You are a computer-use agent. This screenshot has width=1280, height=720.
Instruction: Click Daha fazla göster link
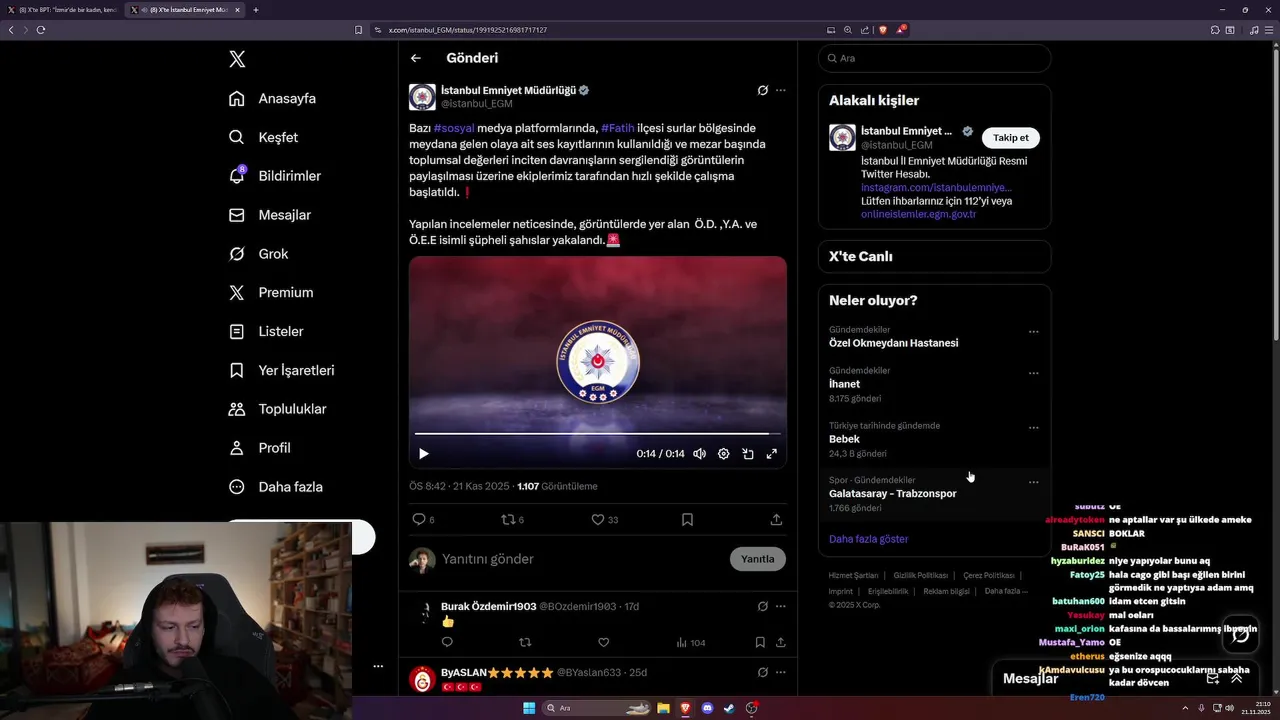click(869, 539)
